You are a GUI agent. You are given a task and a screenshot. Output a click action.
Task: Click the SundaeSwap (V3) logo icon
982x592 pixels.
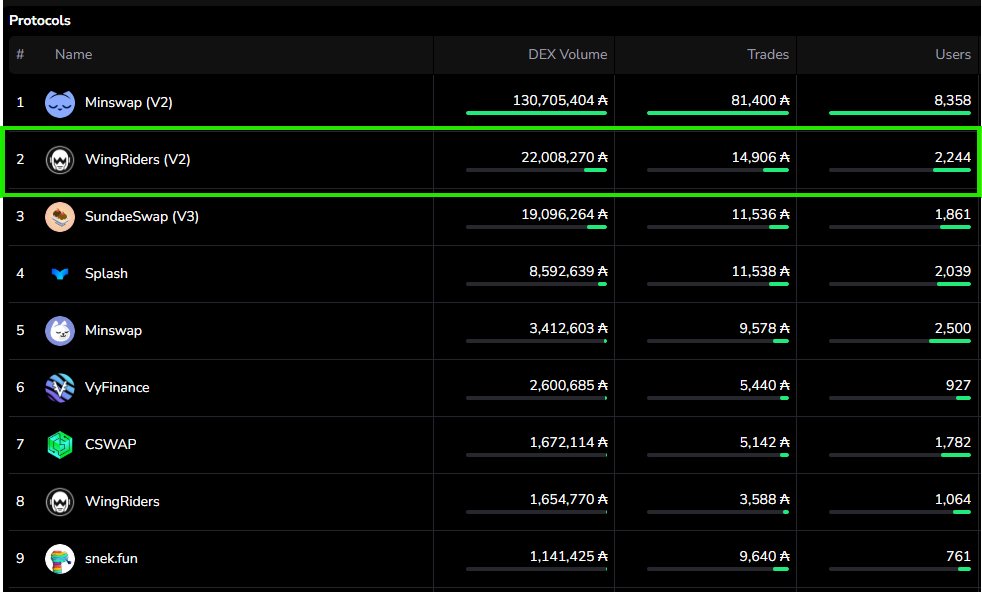point(60,216)
